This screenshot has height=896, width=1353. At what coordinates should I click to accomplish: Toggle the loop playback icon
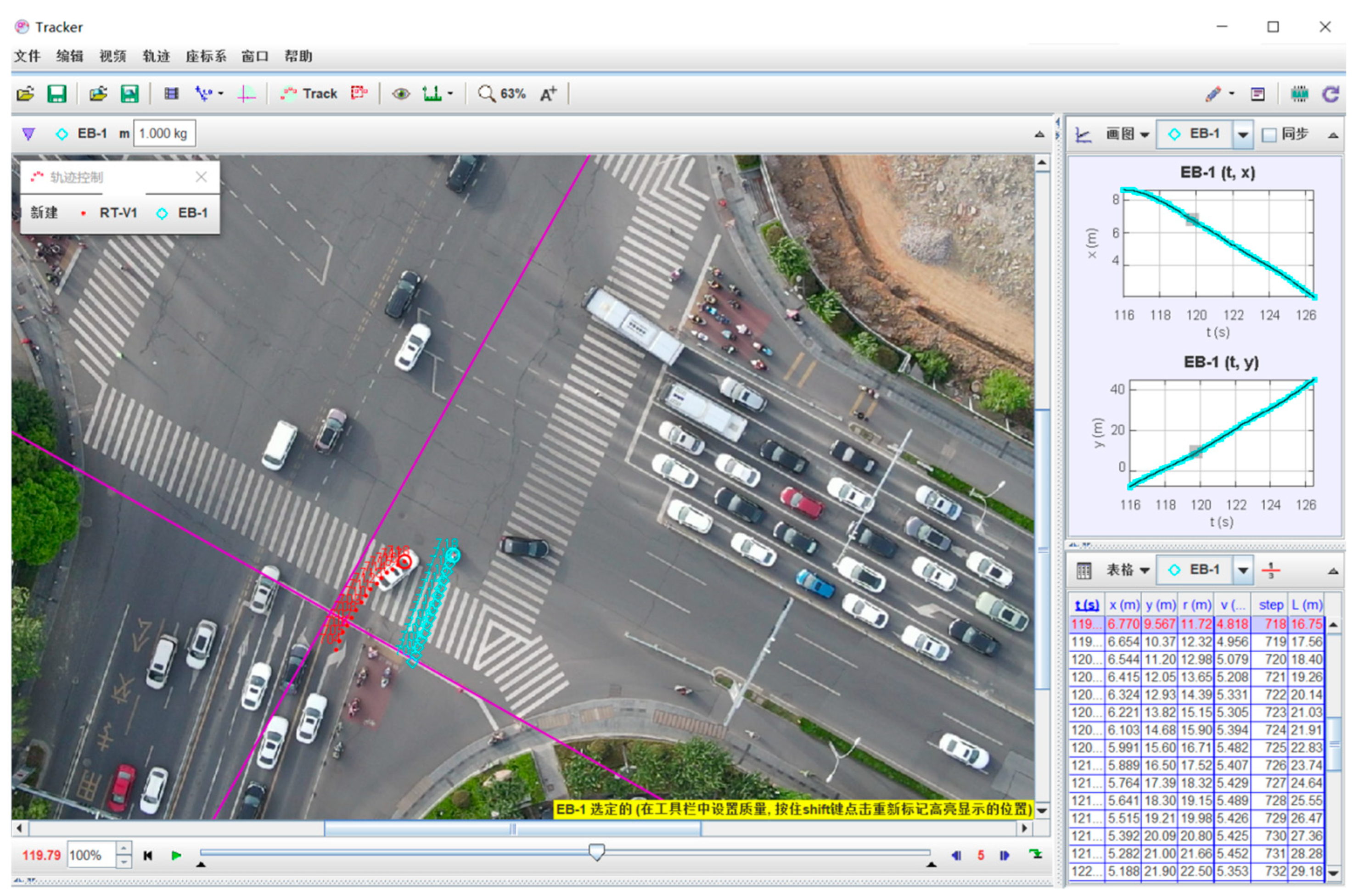click(x=1035, y=854)
